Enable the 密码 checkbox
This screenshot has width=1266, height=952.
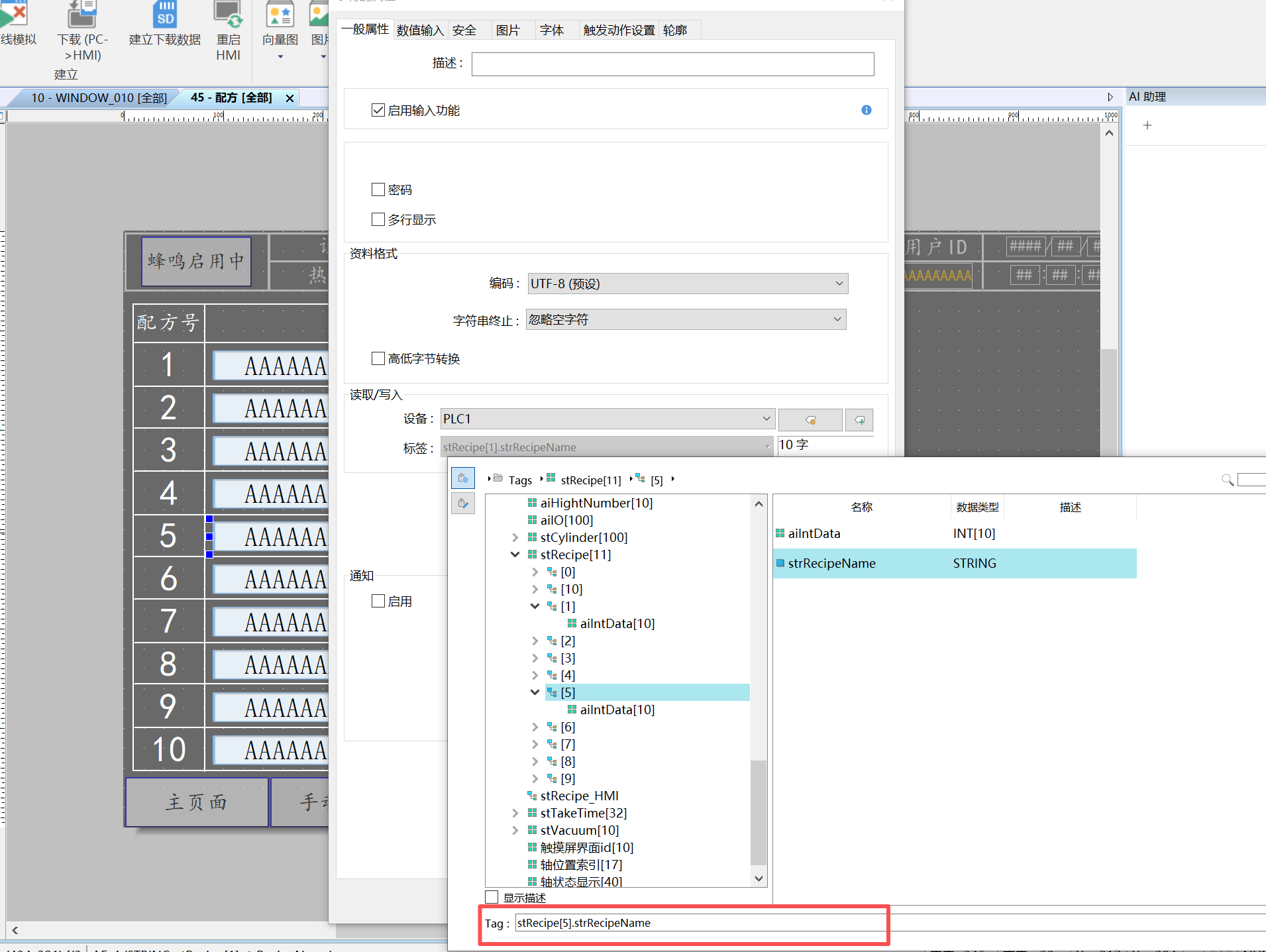tap(378, 189)
